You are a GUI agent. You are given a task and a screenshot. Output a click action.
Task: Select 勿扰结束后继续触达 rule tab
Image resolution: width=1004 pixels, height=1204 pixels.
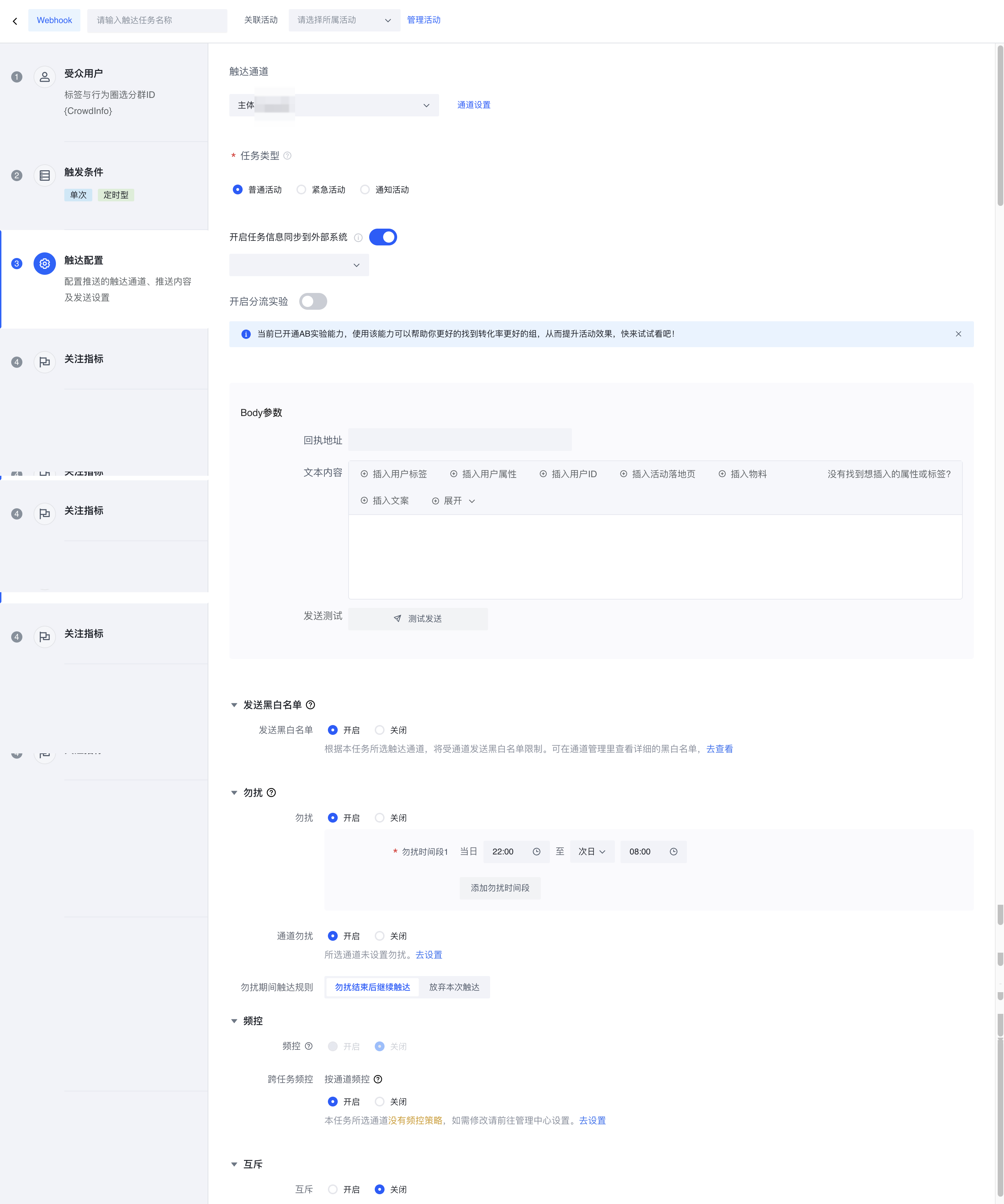372,987
